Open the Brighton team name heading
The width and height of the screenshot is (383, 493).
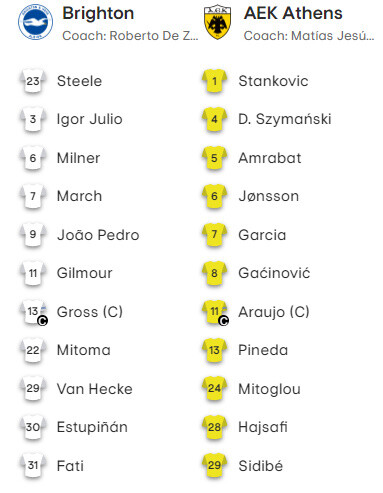point(98,13)
